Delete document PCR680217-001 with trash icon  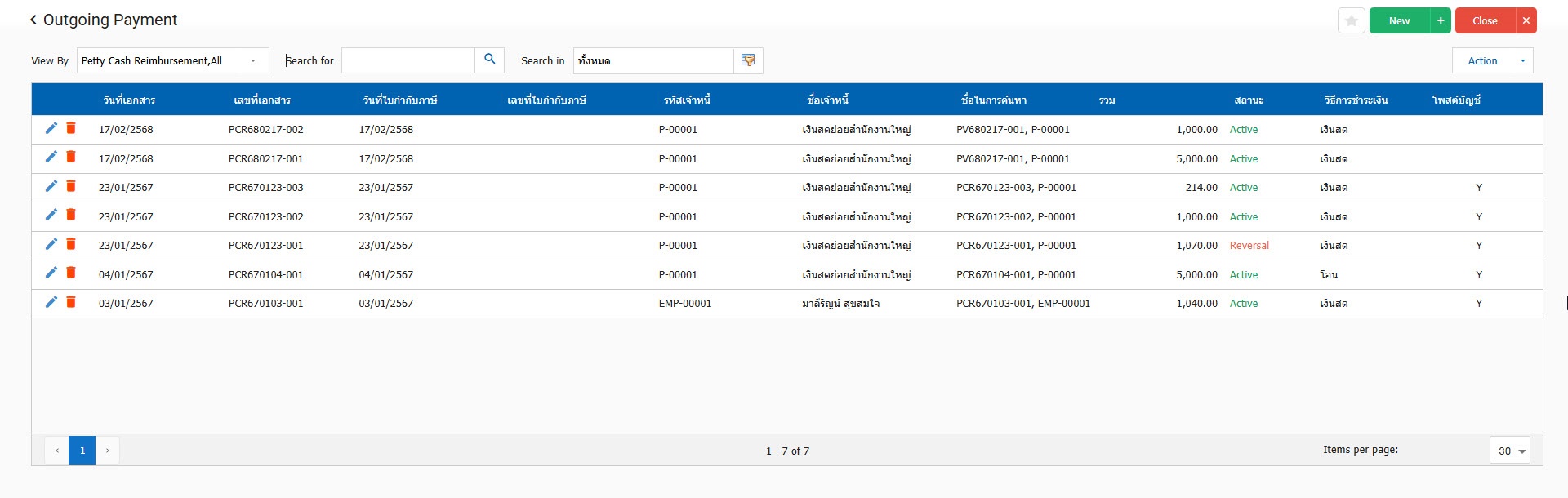(x=71, y=157)
